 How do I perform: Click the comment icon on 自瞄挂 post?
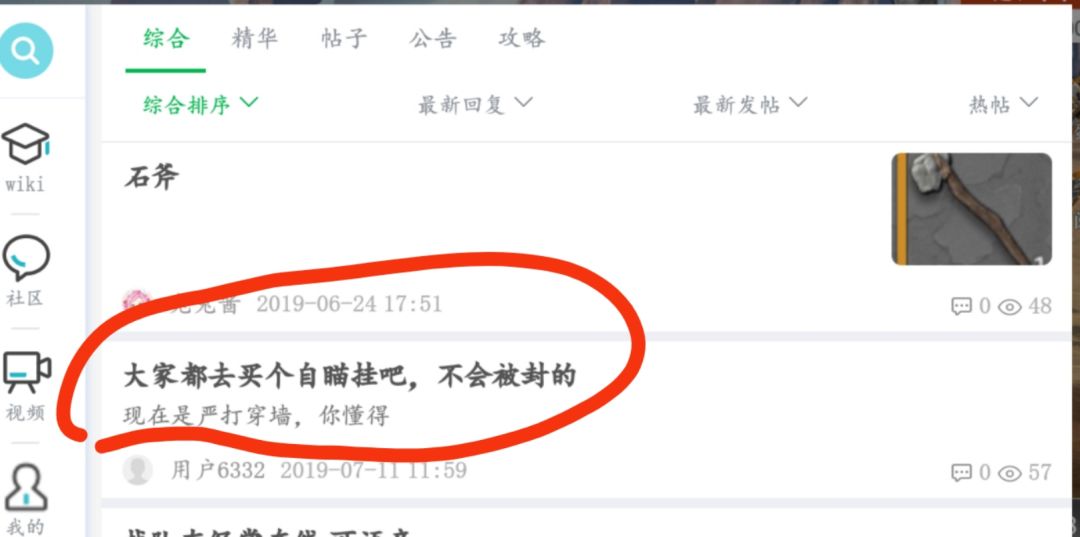coord(961,473)
